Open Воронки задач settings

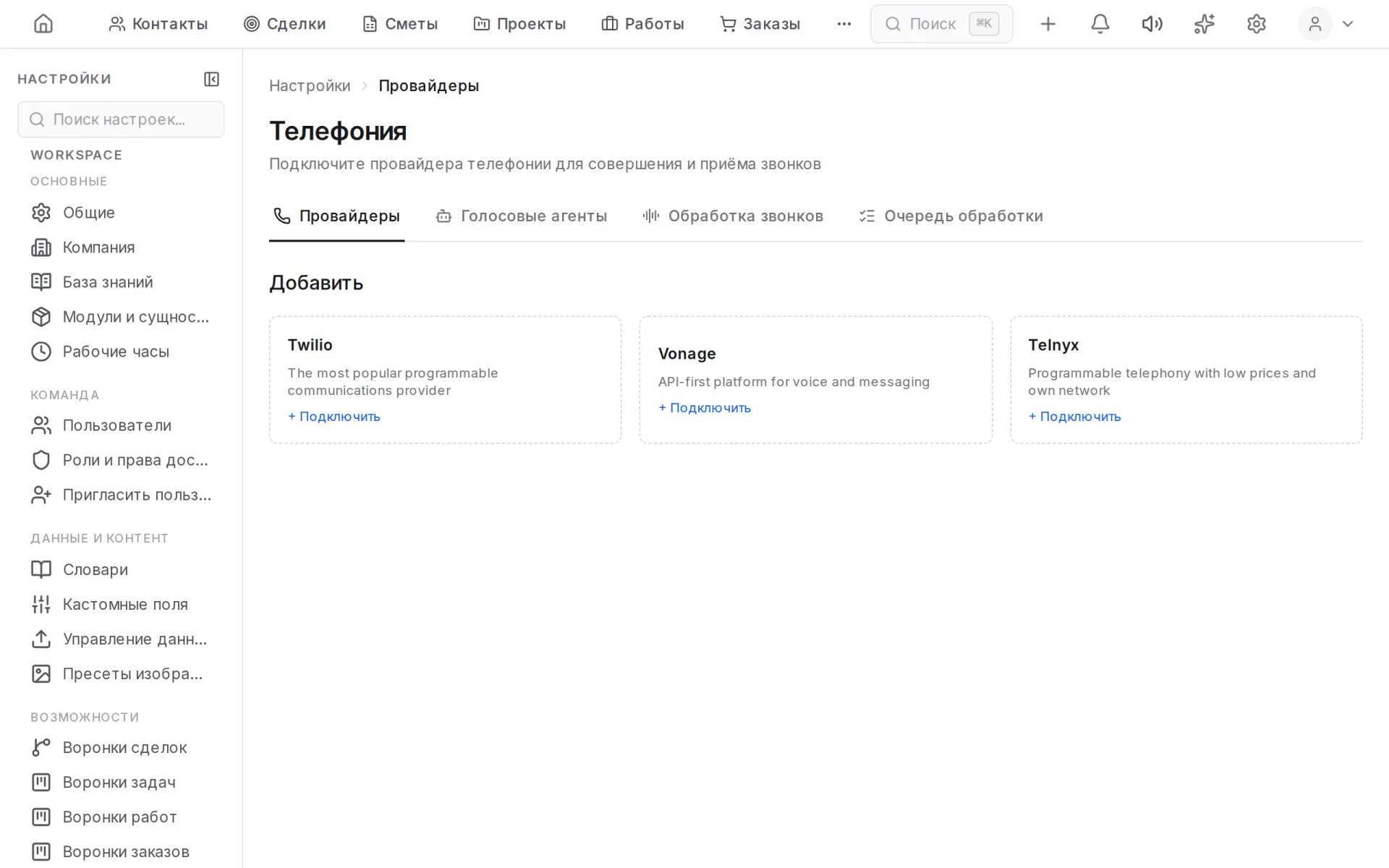coord(121,782)
